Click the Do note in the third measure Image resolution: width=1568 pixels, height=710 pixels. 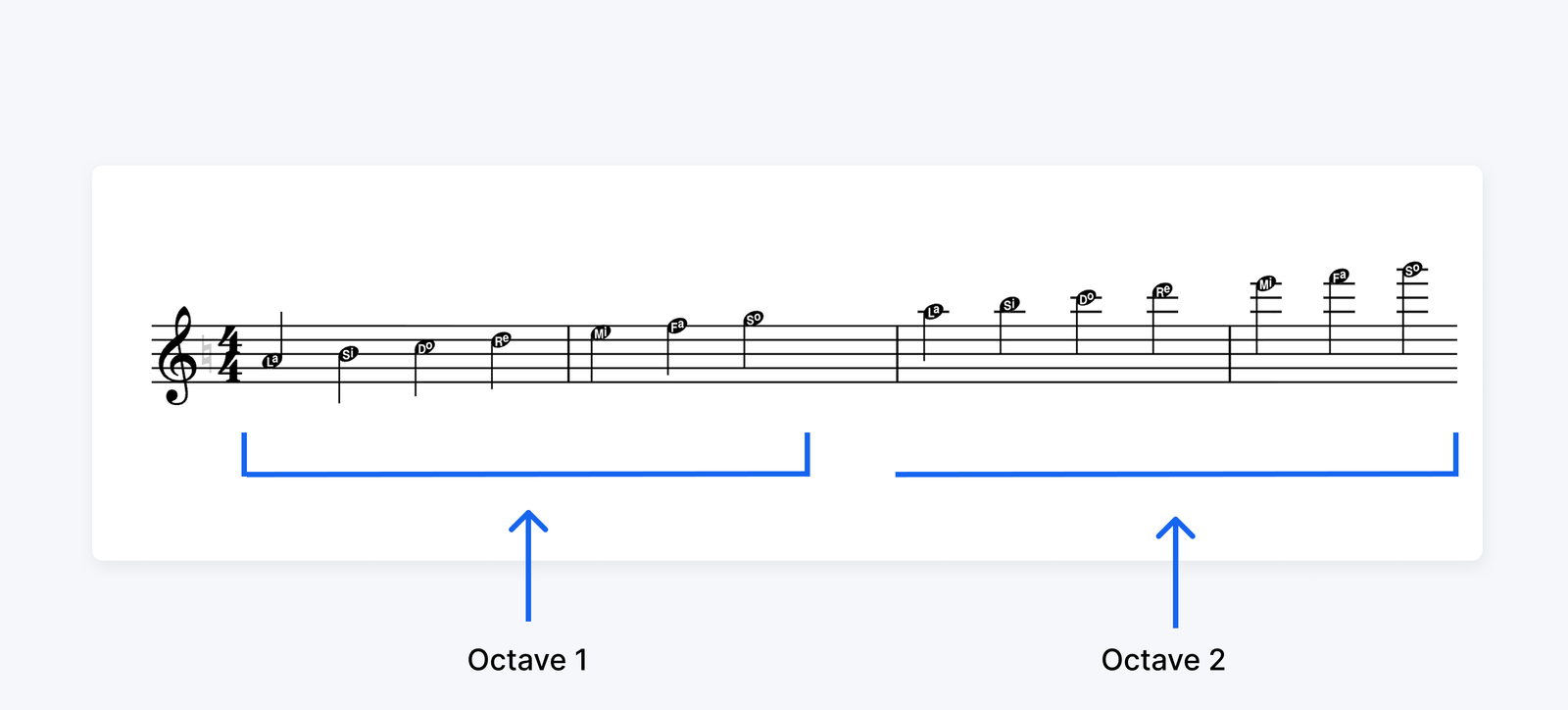(1086, 298)
